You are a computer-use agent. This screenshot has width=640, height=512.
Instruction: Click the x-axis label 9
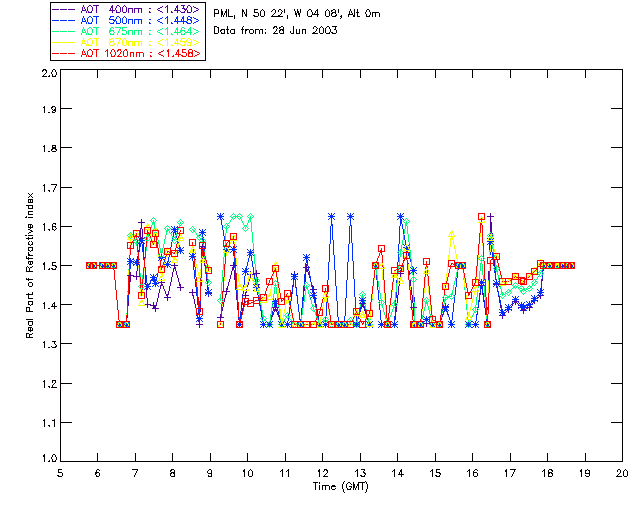pyautogui.click(x=210, y=473)
